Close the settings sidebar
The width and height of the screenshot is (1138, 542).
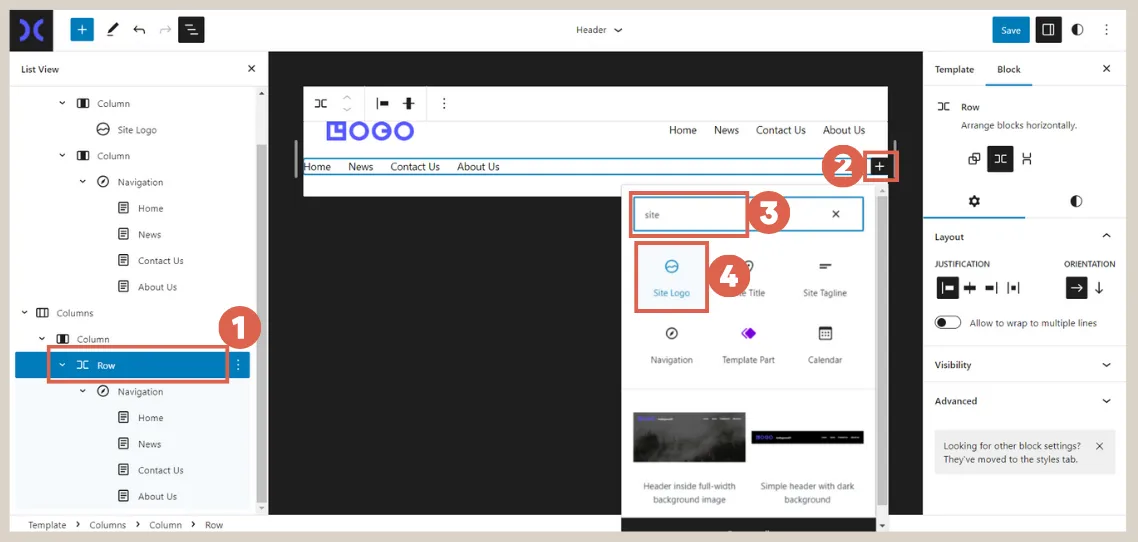[x=1106, y=69]
